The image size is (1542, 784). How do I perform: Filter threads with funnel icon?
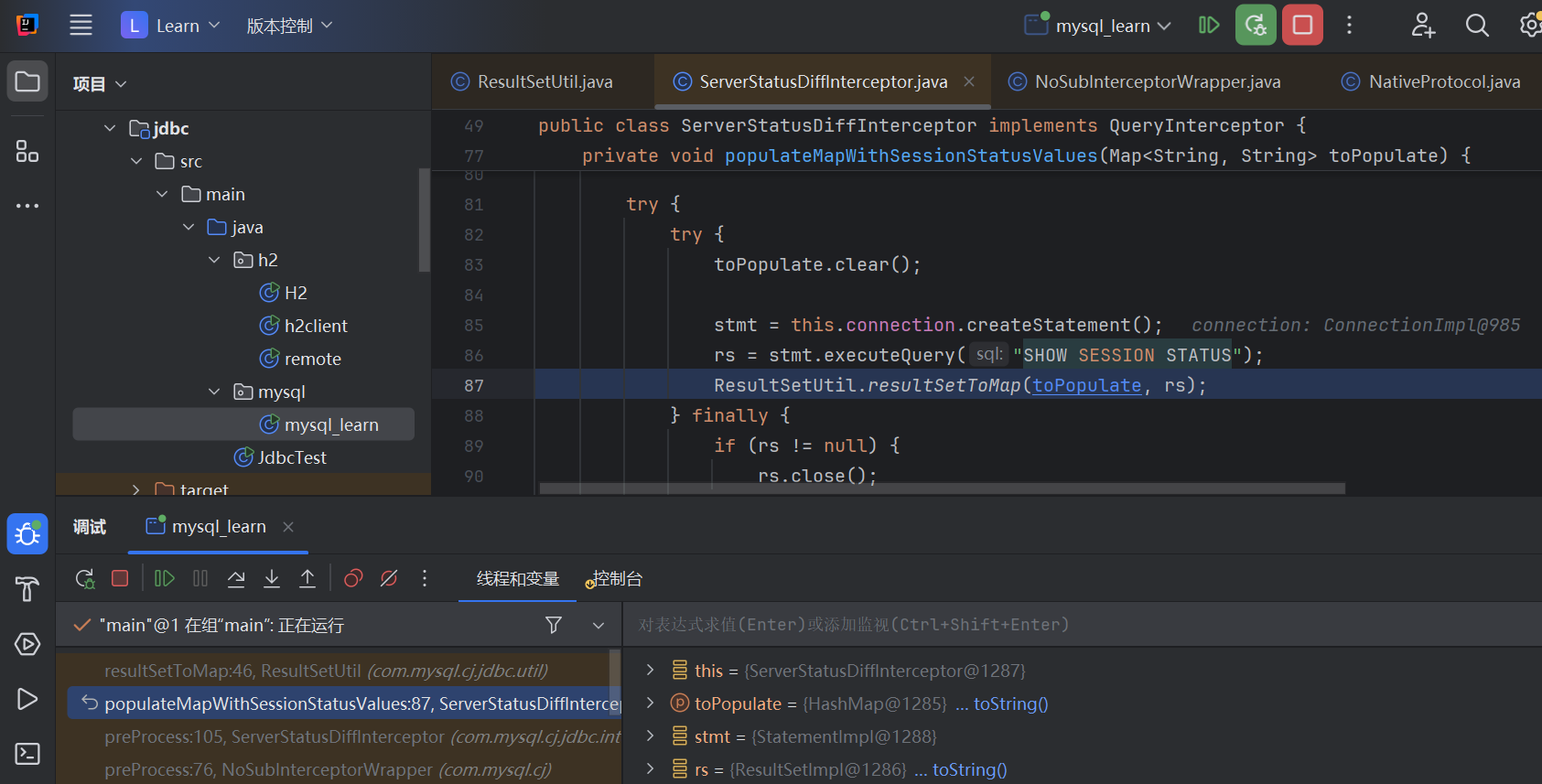coord(554,625)
